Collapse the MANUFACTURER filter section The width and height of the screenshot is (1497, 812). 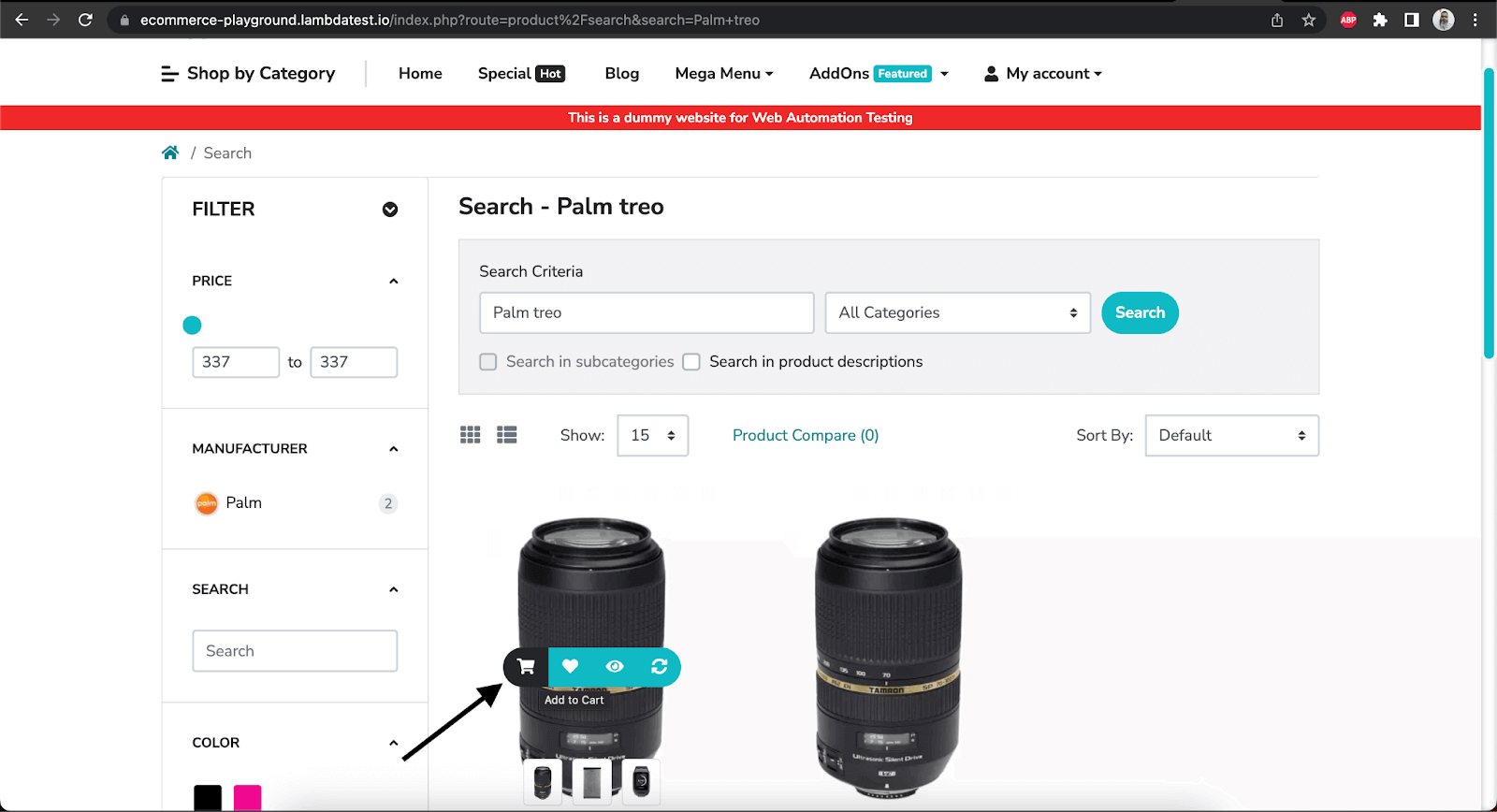[x=394, y=449]
